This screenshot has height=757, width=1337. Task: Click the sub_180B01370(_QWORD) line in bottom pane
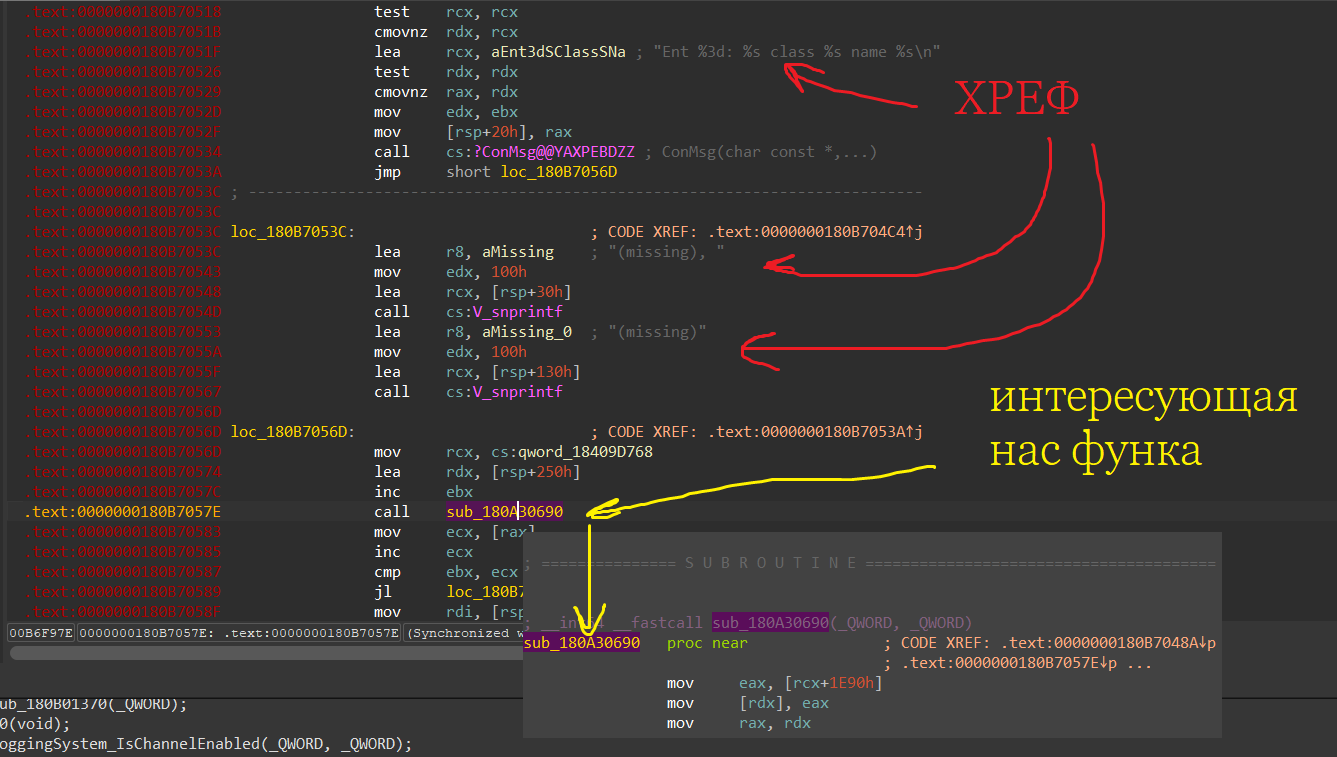(93, 704)
